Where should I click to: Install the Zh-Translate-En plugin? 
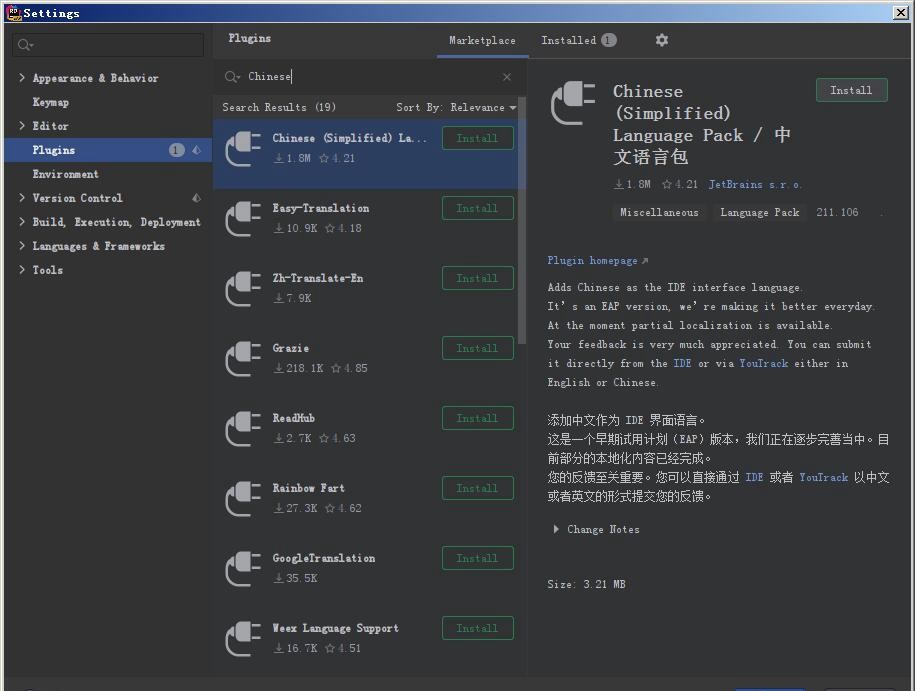click(477, 278)
